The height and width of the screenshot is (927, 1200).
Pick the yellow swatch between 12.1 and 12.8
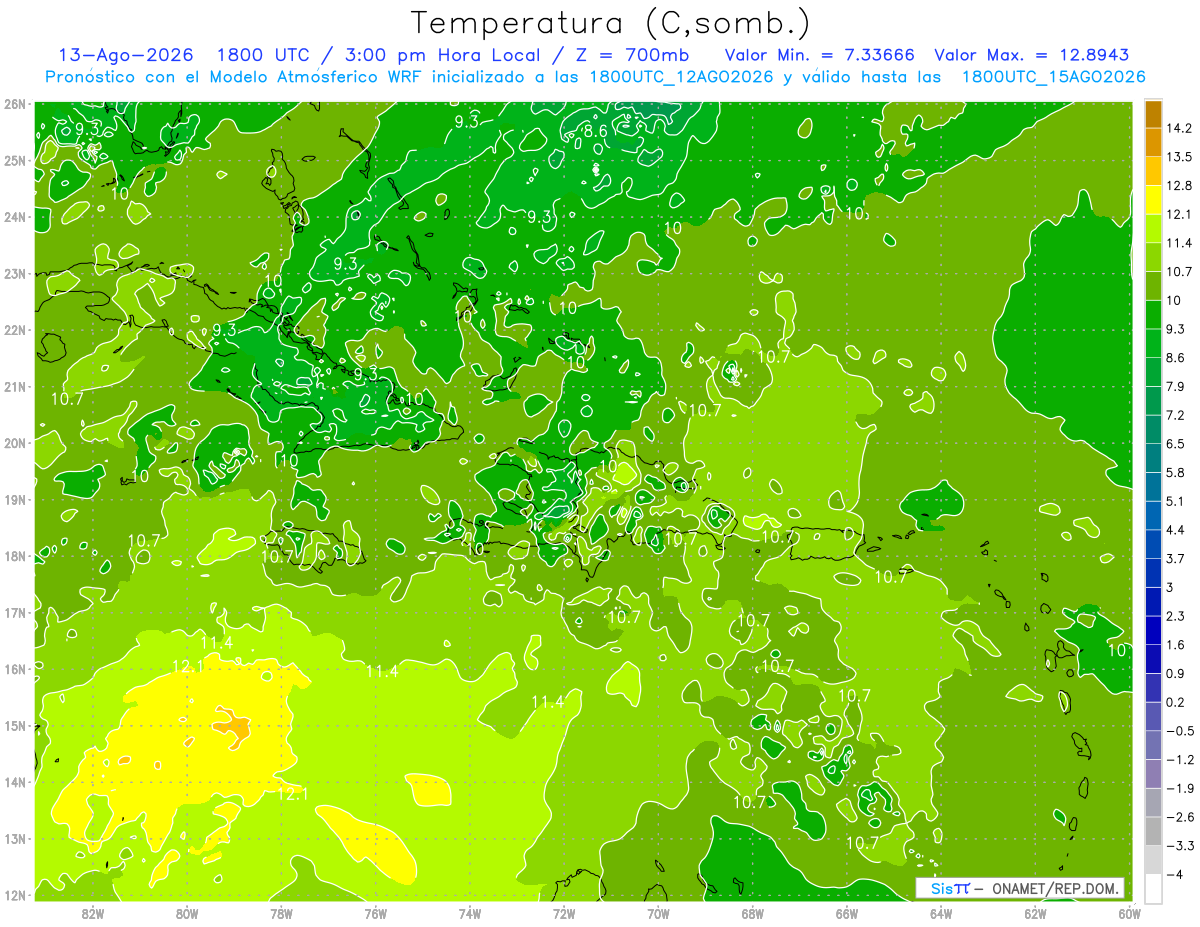click(1153, 200)
